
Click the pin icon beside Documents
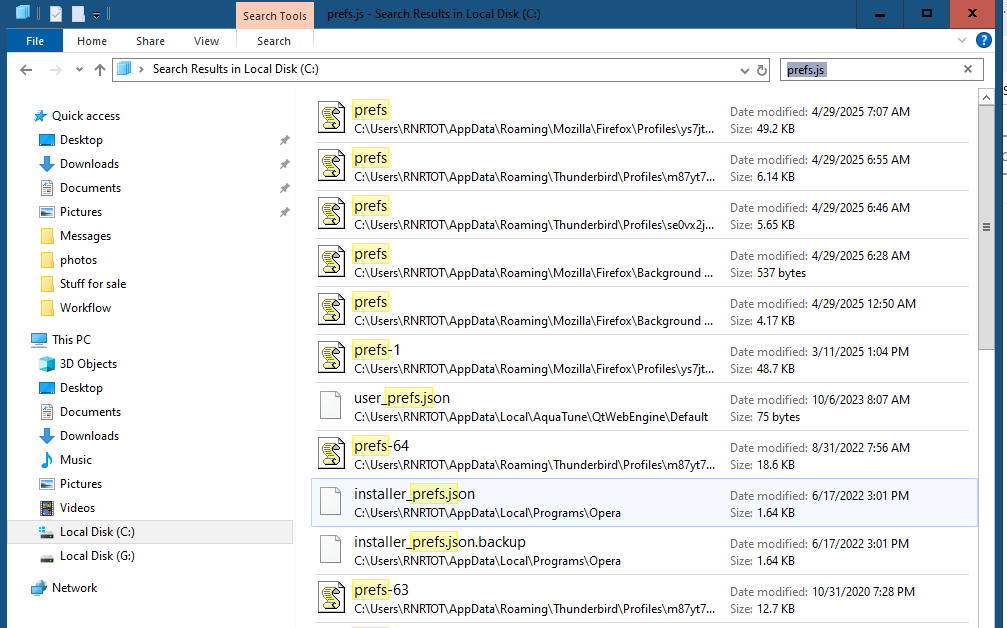(285, 188)
